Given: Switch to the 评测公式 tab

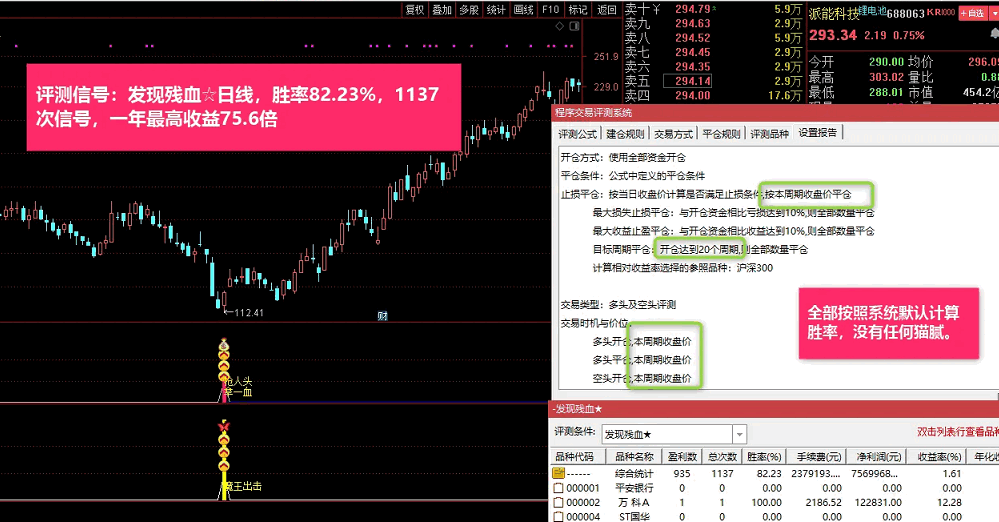Looking at the screenshot, I should point(578,134).
